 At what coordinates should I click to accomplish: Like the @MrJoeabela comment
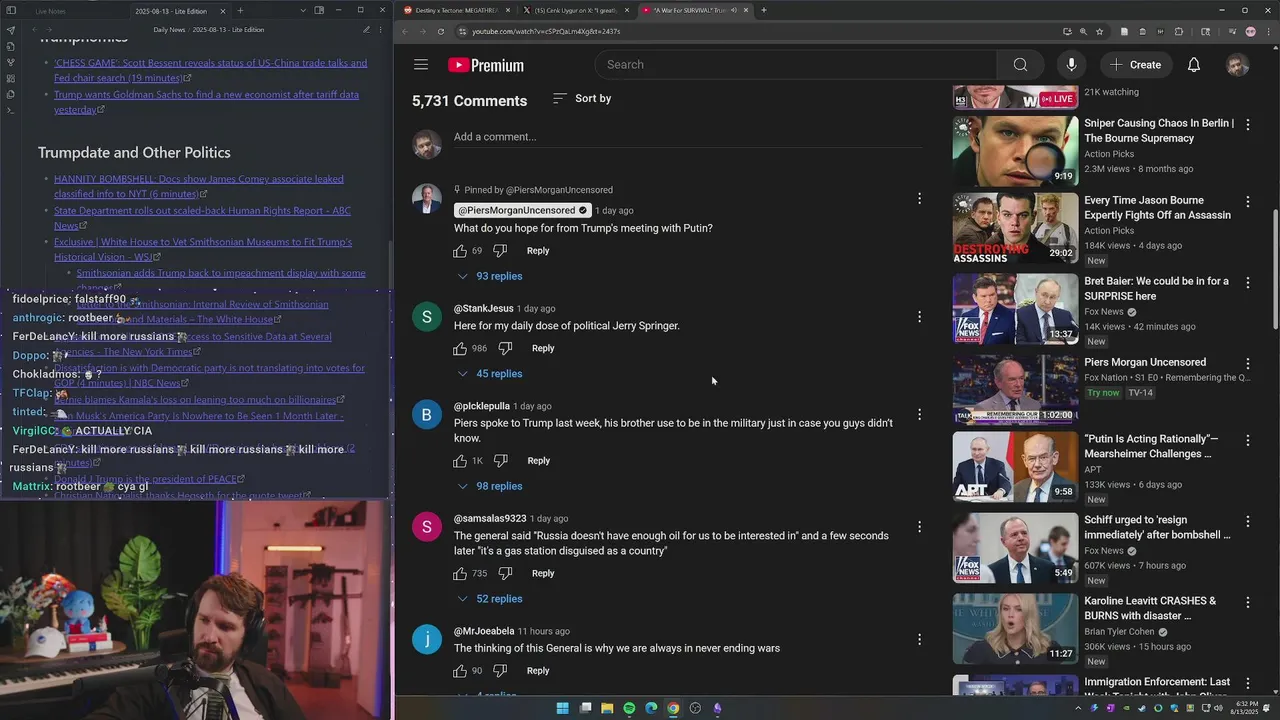point(460,671)
